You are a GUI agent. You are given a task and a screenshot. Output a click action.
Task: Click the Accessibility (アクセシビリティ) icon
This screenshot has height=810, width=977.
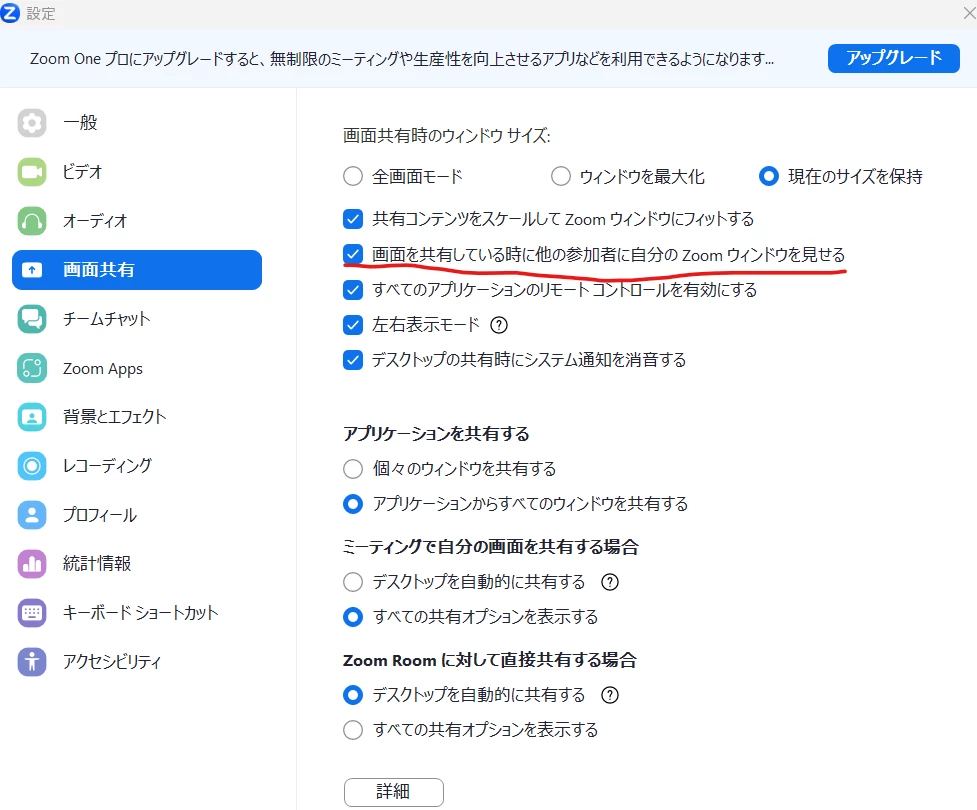[32, 662]
